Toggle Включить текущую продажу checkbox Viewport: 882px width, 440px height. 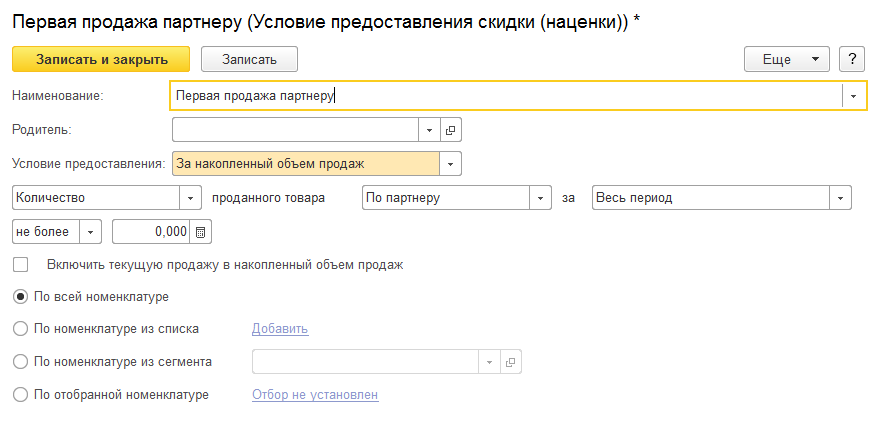[x=20, y=265]
